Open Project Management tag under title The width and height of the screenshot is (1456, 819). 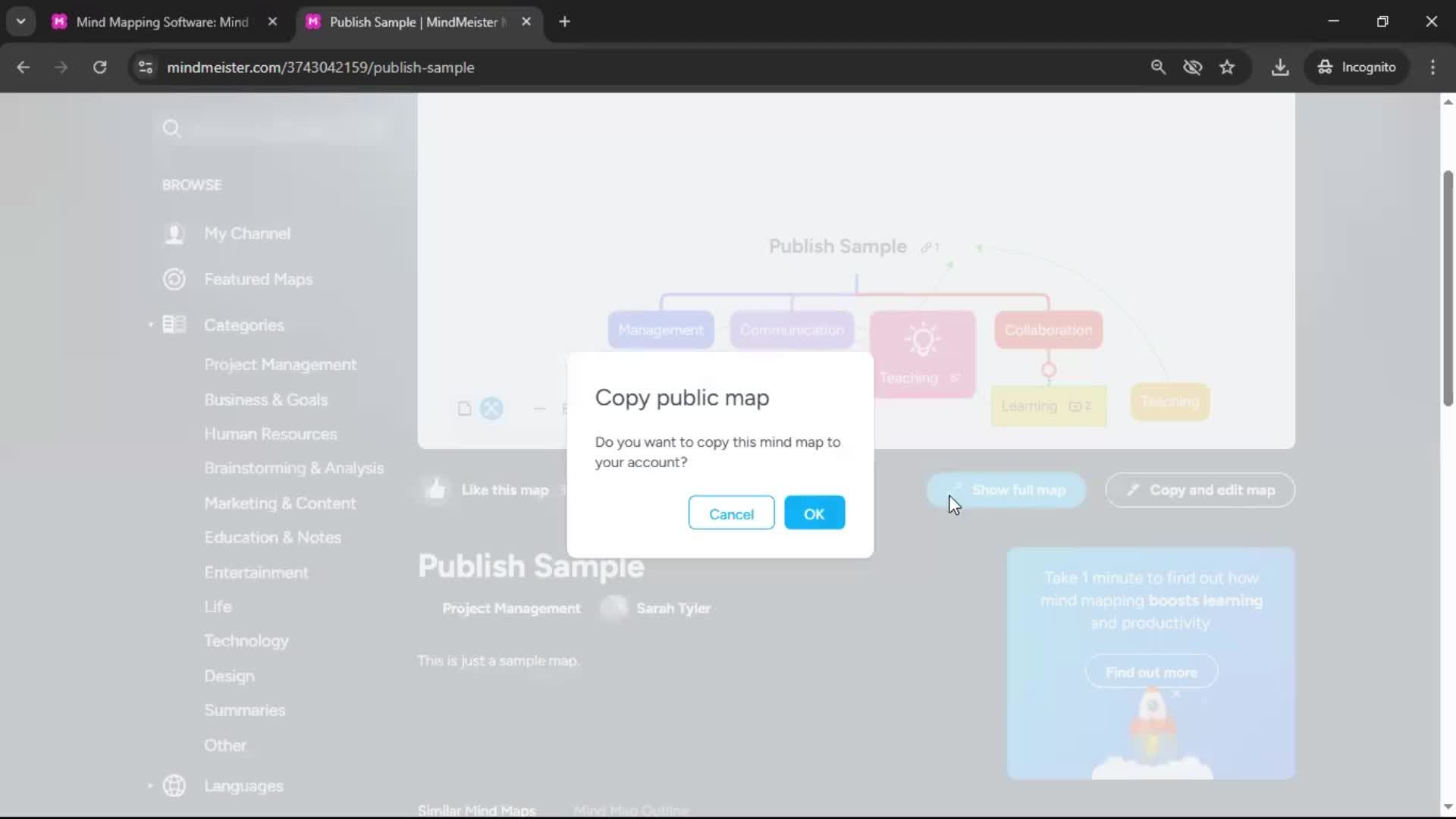[x=511, y=608]
